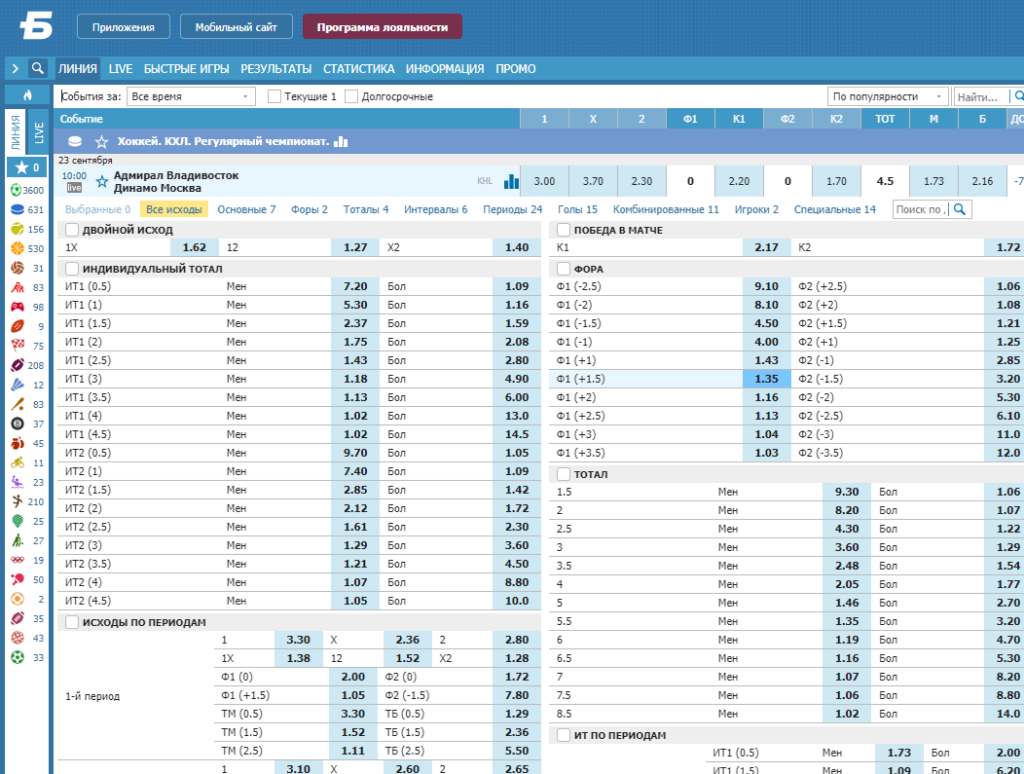Switch to the Комбинированные 11 tab
1024x774 pixels.
tap(665, 209)
